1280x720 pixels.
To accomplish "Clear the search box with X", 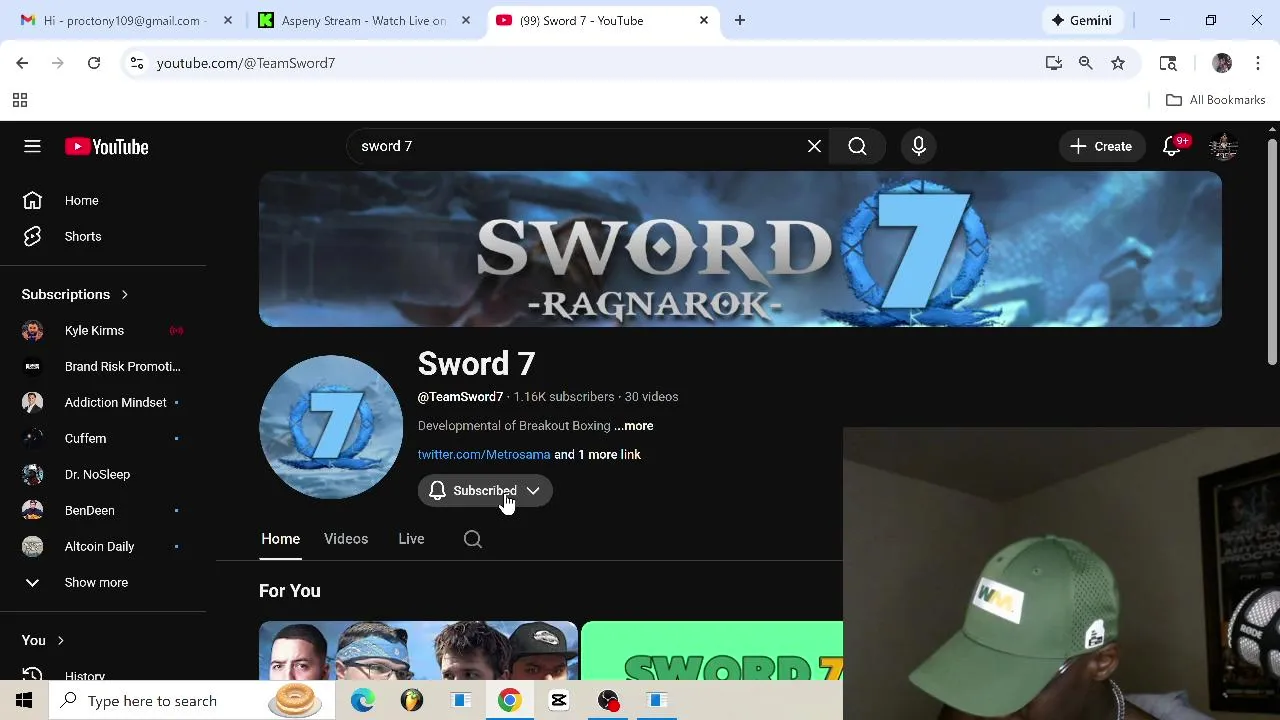I will click(814, 146).
